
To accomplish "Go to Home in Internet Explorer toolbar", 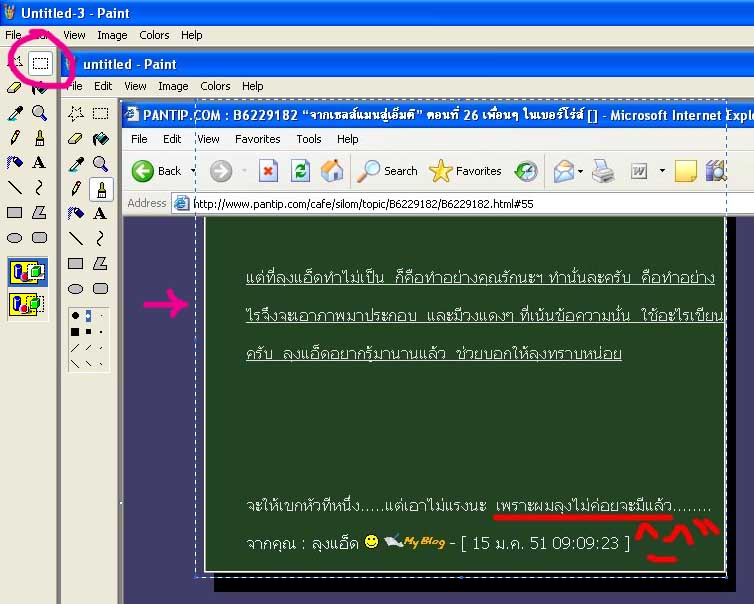I will [332, 171].
